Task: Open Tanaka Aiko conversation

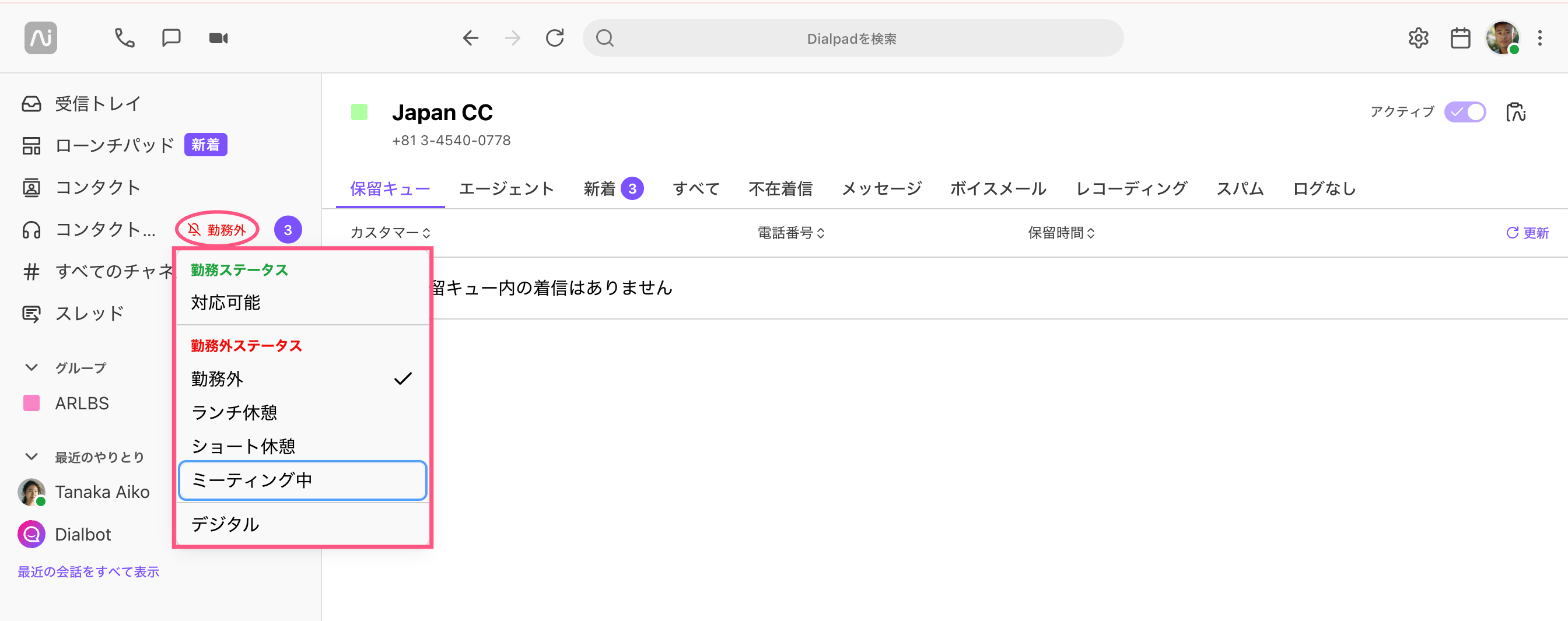Action: point(84,492)
